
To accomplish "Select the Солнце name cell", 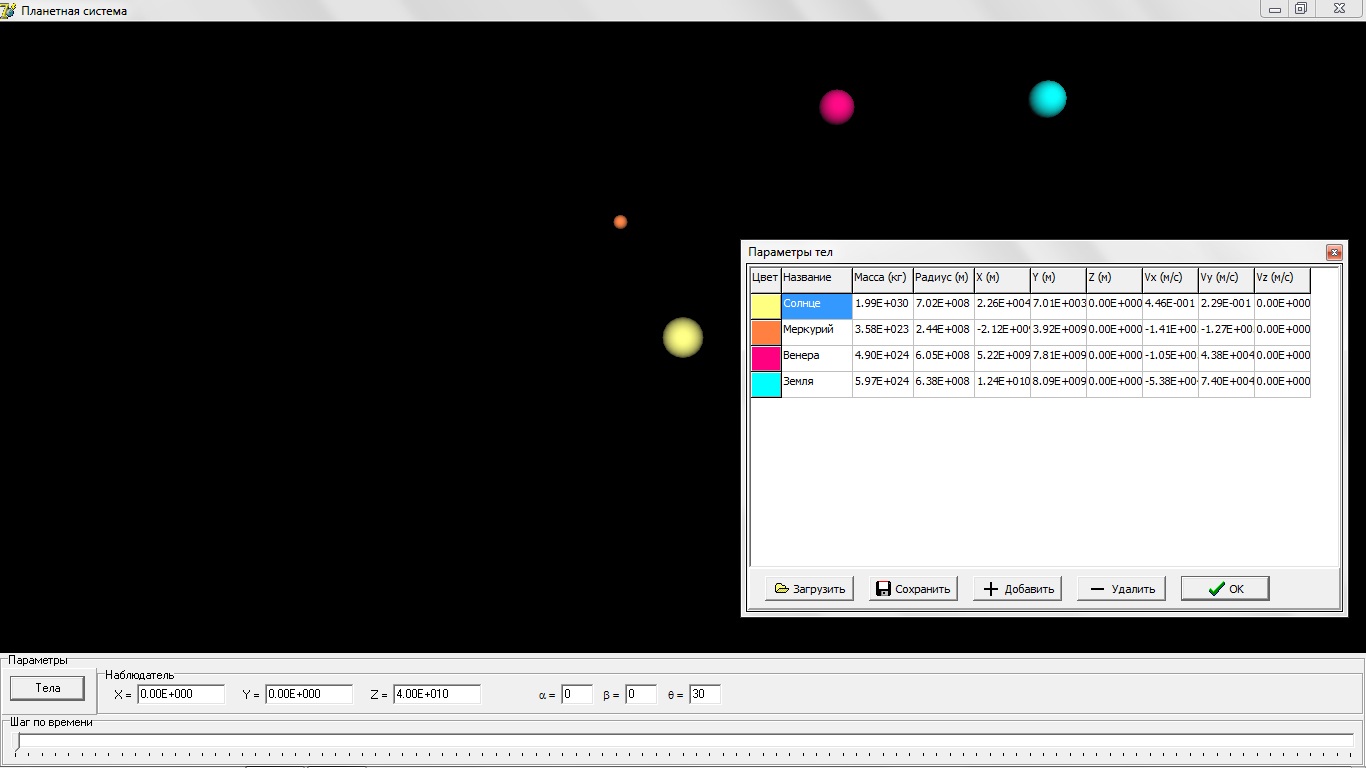I will coord(817,306).
